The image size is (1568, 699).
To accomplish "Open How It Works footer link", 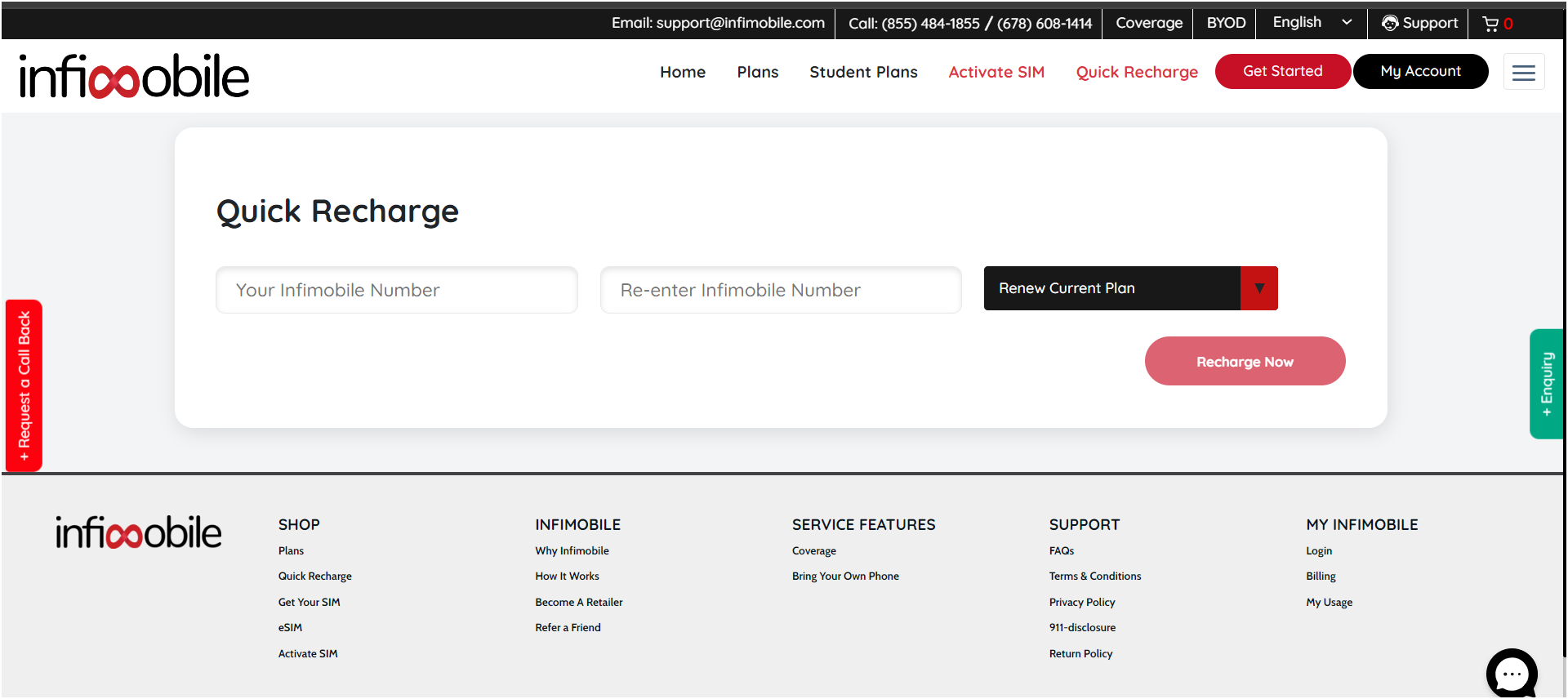I will (x=567, y=577).
